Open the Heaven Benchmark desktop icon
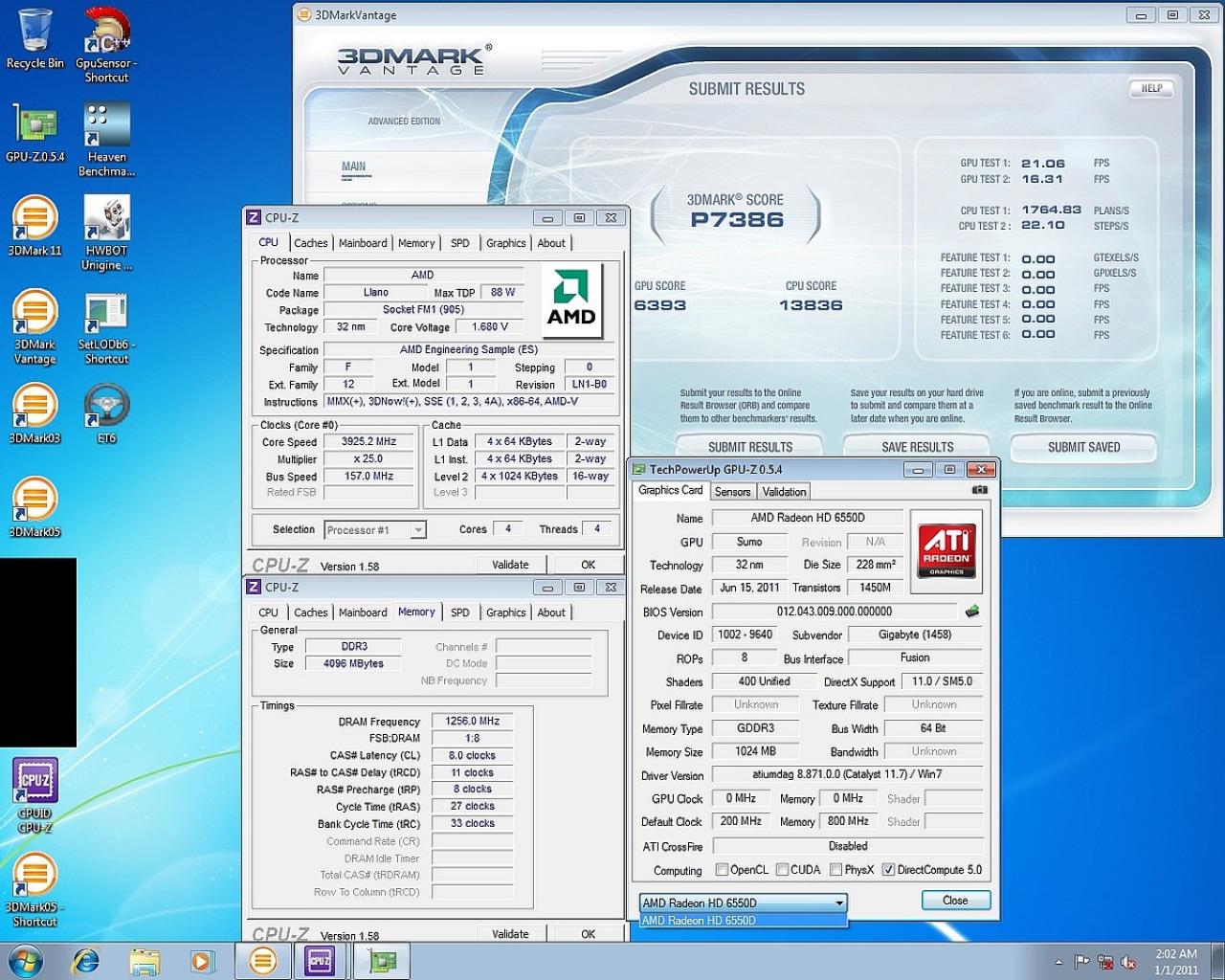1225x980 pixels. (x=106, y=140)
